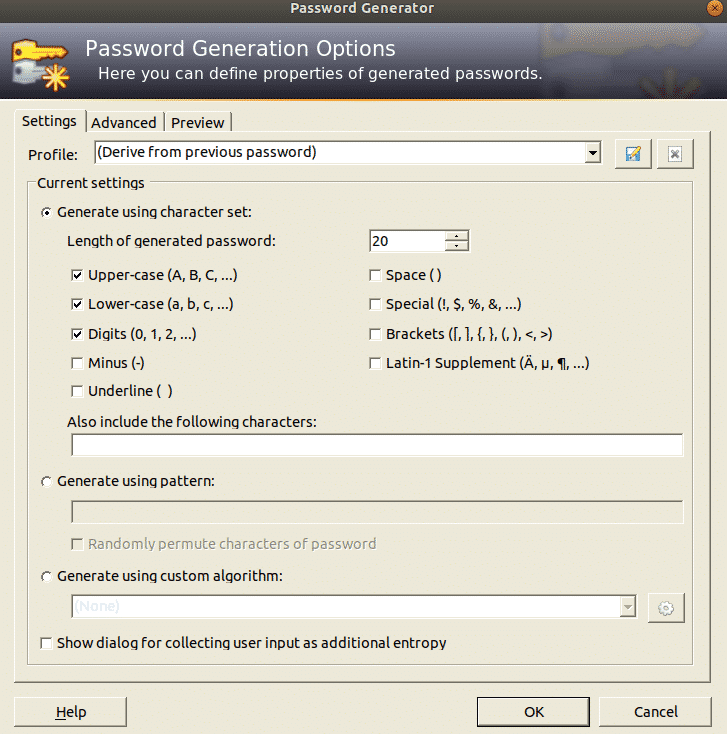
Task: Open the Preview tab
Action: [198, 122]
